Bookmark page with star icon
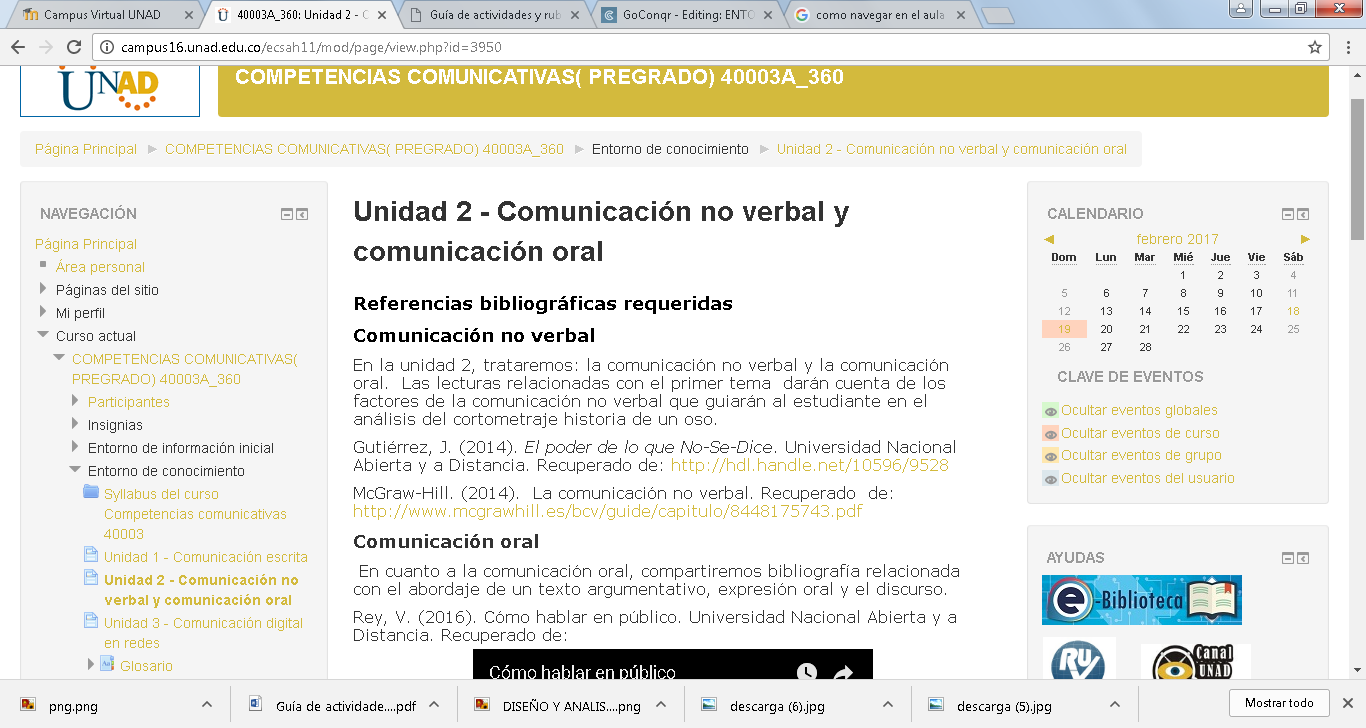Image resolution: width=1366 pixels, height=728 pixels. (1314, 47)
